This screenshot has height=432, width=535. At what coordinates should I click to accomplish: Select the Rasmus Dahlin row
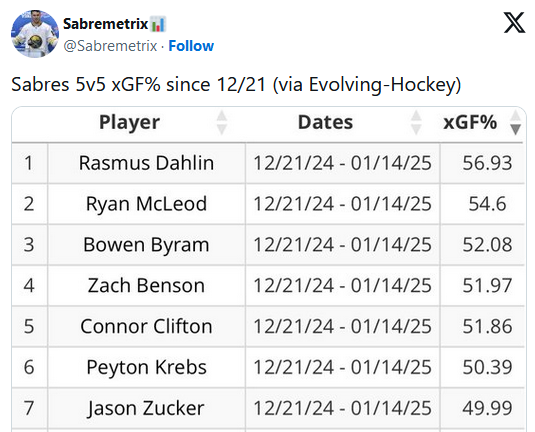268,163
